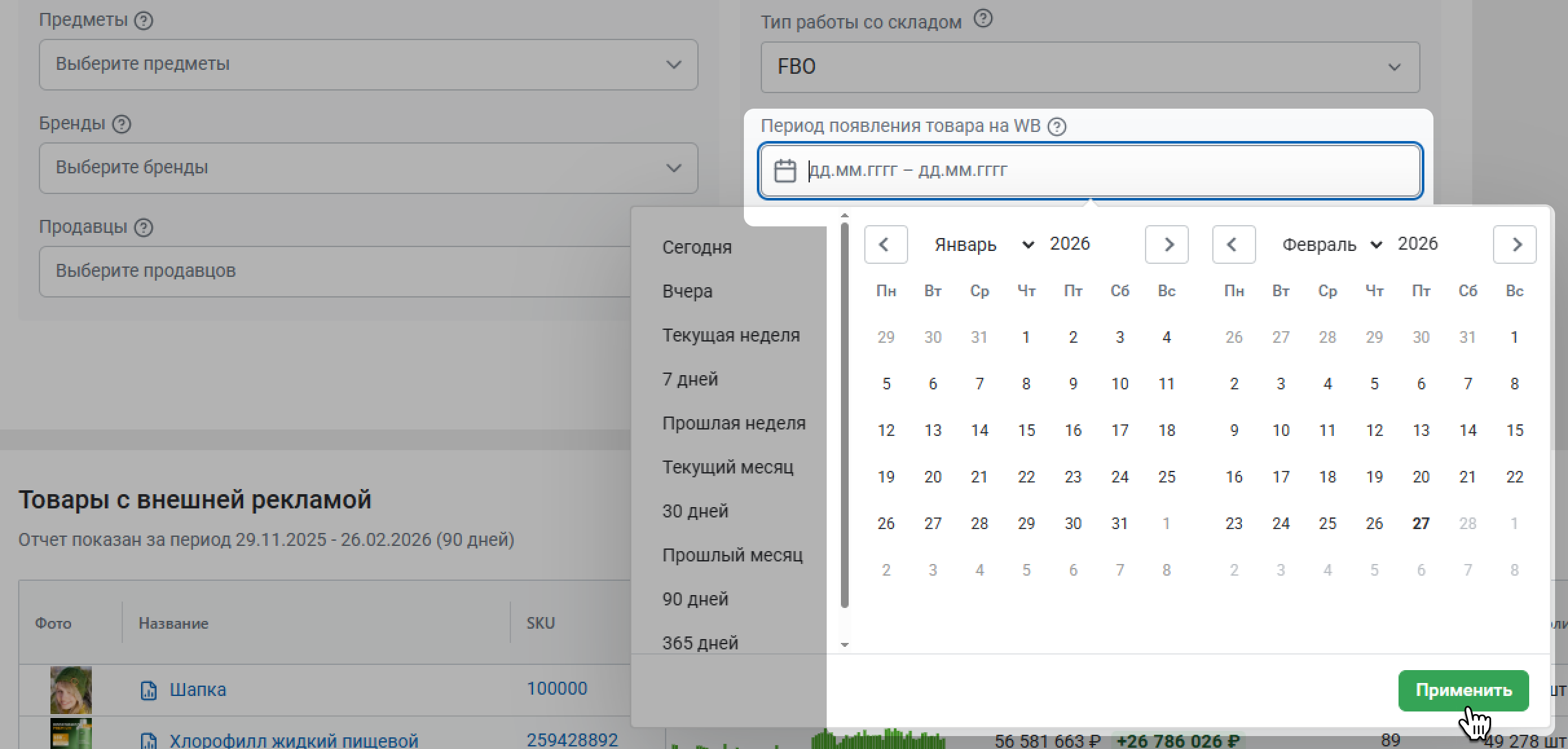Screen dimensions: 1568x749
Task: Advance to next month in February calendar
Action: [1514, 244]
